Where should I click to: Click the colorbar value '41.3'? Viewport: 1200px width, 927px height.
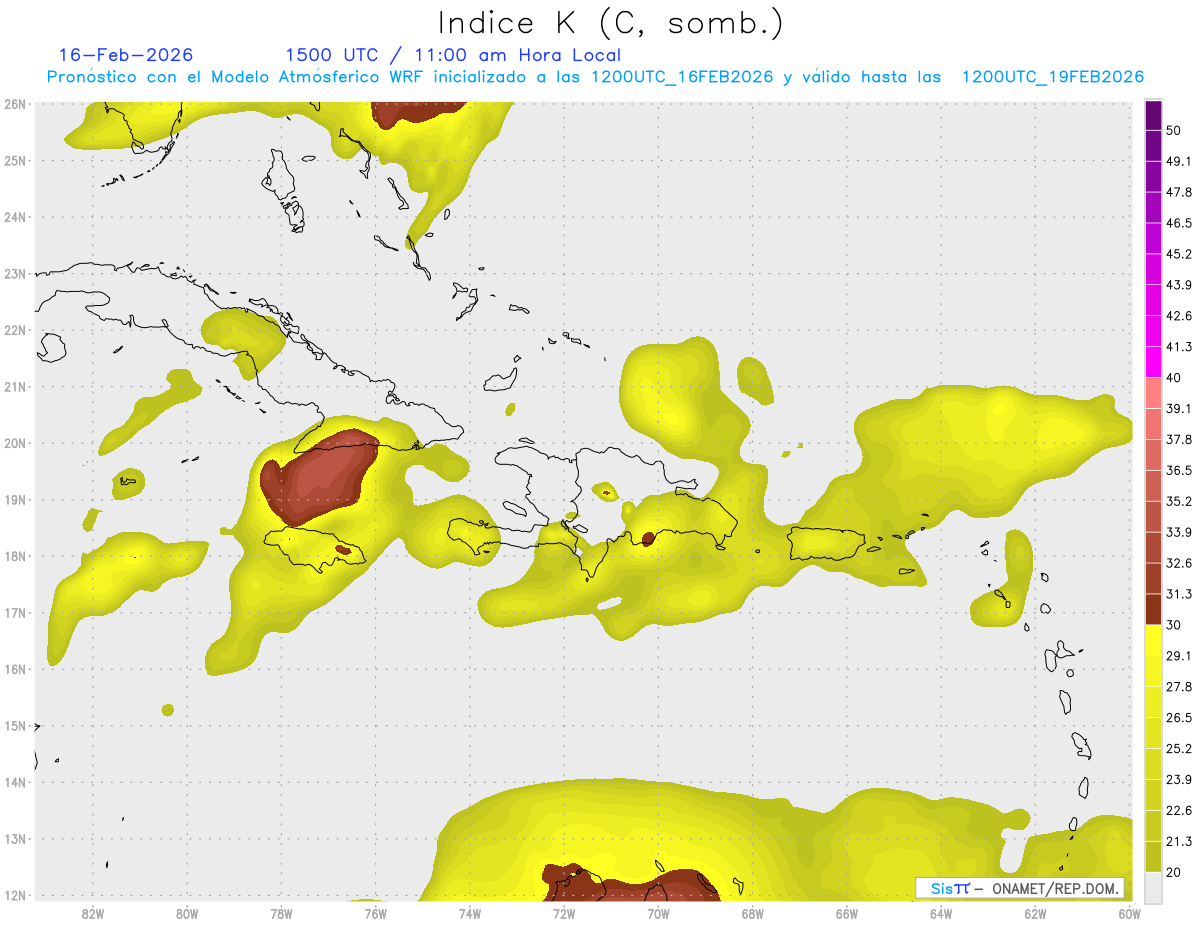coord(1178,347)
